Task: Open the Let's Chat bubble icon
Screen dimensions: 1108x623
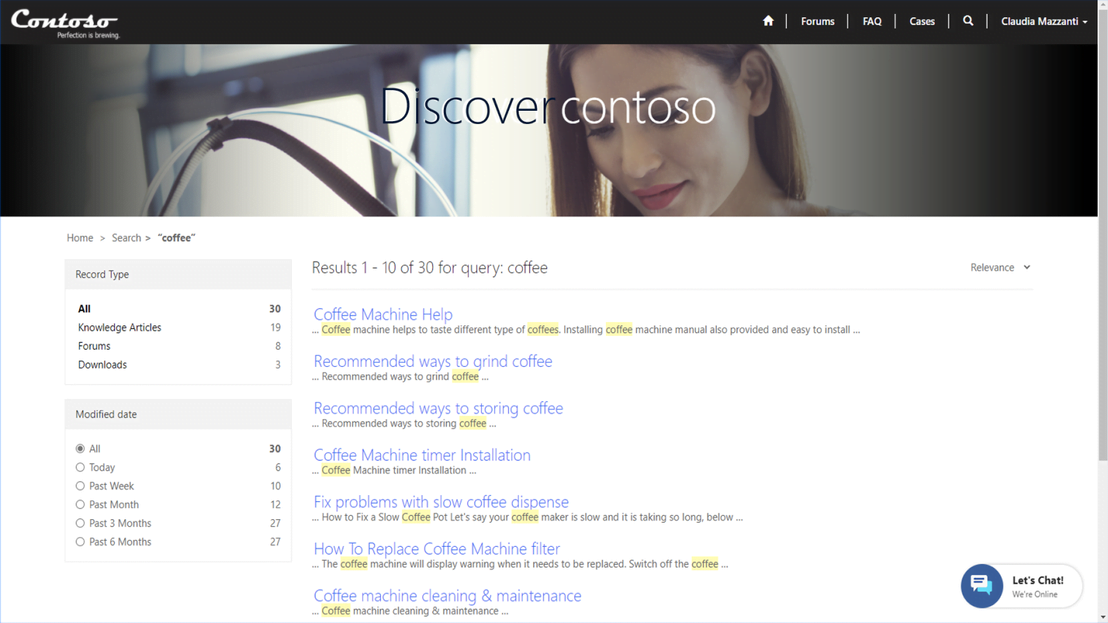Action: pos(981,586)
